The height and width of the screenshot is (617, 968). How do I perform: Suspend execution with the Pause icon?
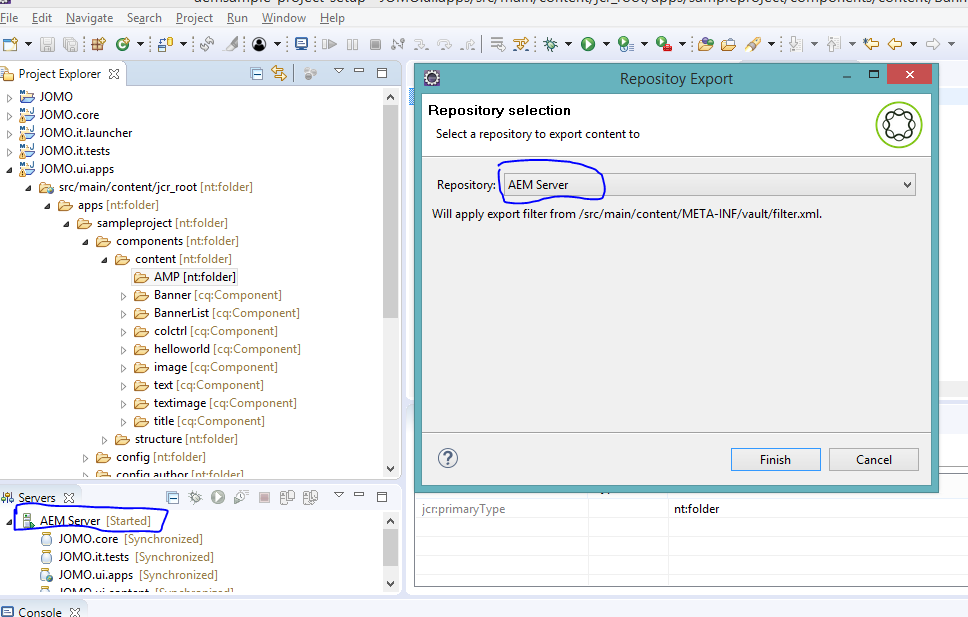[354, 44]
